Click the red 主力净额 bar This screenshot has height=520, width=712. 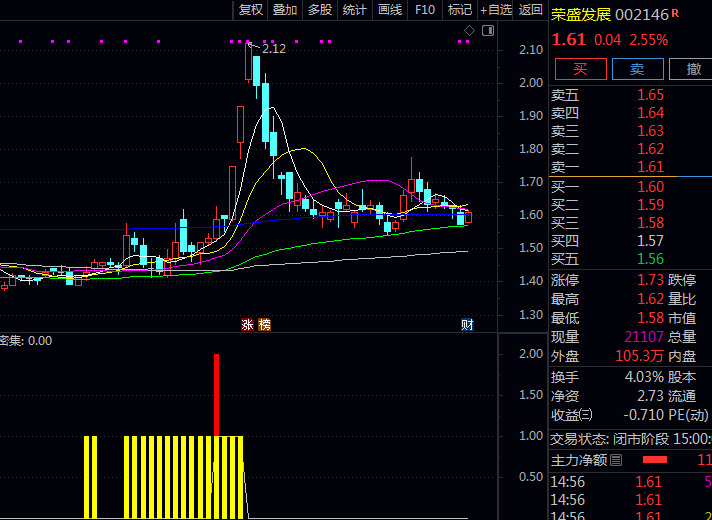(x=655, y=460)
